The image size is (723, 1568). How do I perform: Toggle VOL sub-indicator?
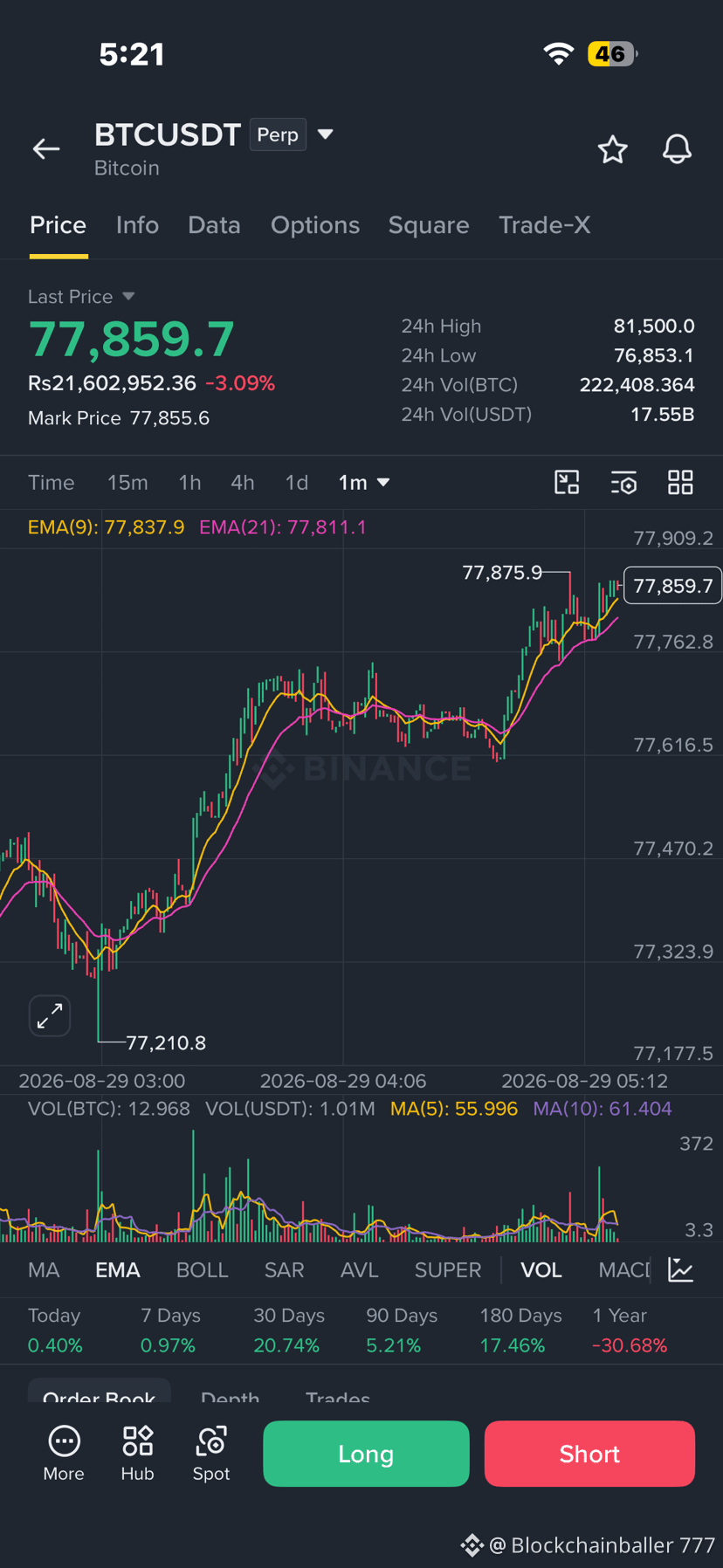[541, 1270]
